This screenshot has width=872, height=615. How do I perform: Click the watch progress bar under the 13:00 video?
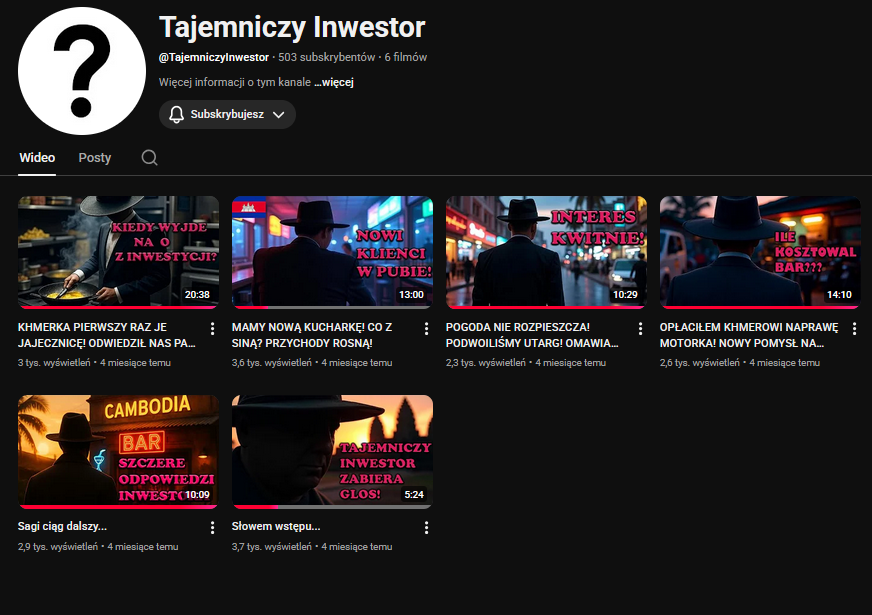(x=333, y=307)
